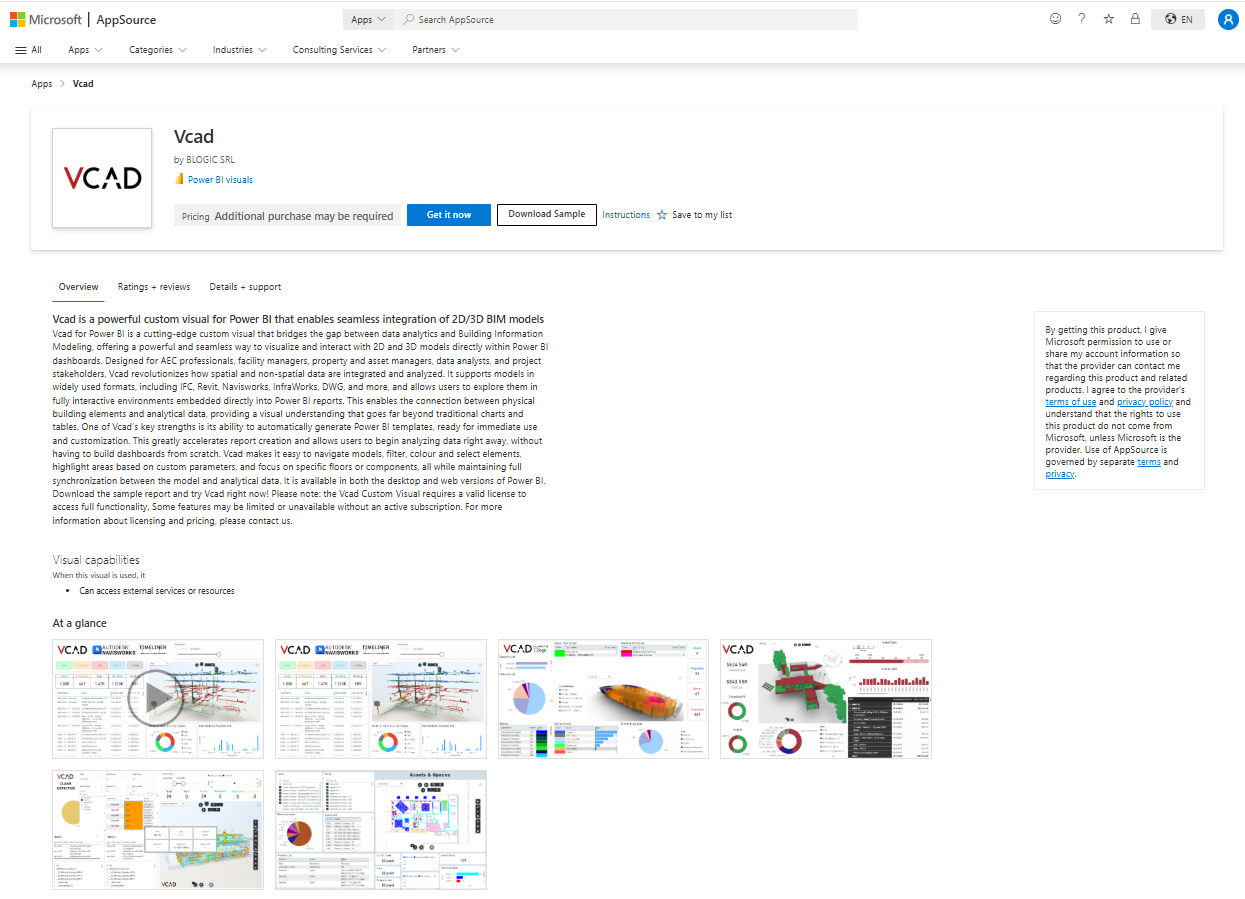Click the Power BI visuals icon
This screenshot has height=899, width=1245.
coord(179,180)
